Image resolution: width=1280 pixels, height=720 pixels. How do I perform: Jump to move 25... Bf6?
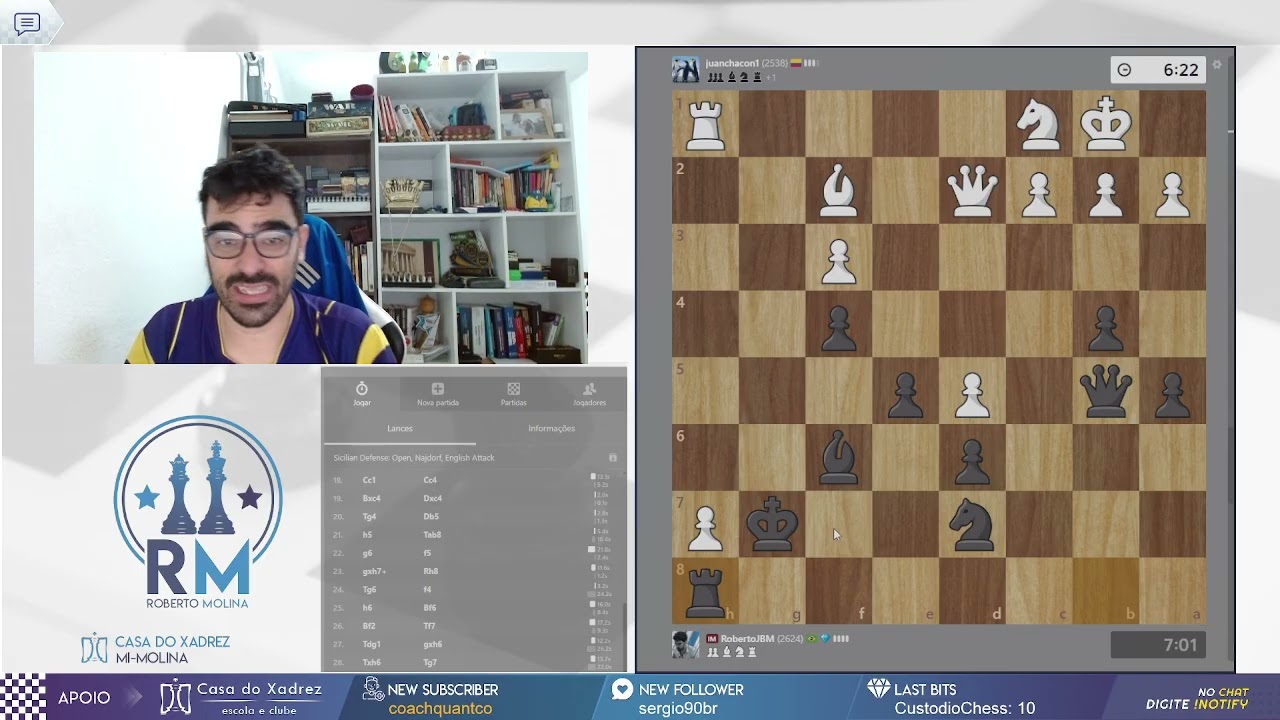click(430, 608)
